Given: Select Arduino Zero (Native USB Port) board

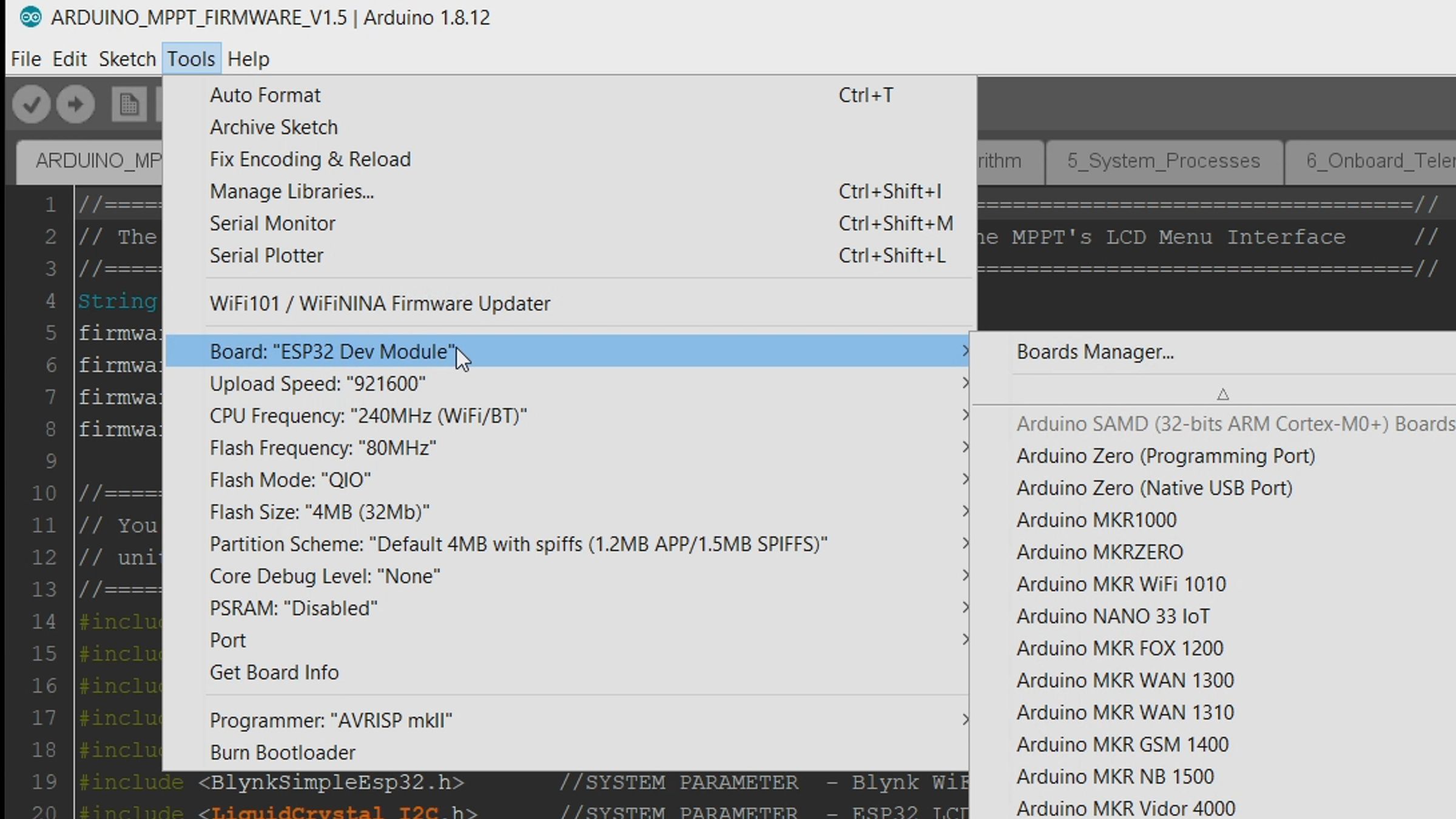Looking at the screenshot, I should point(1215,488).
